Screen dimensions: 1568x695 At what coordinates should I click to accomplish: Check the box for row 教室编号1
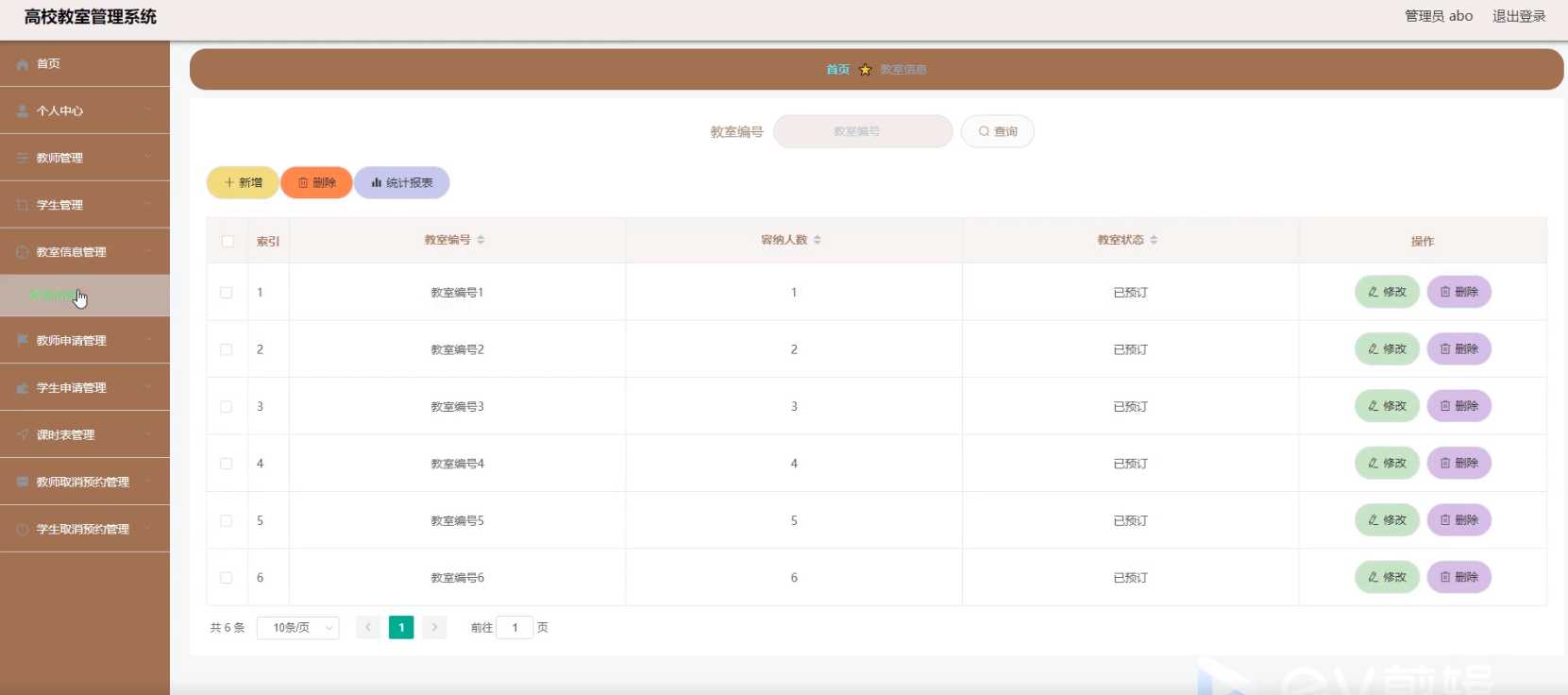[227, 293]
